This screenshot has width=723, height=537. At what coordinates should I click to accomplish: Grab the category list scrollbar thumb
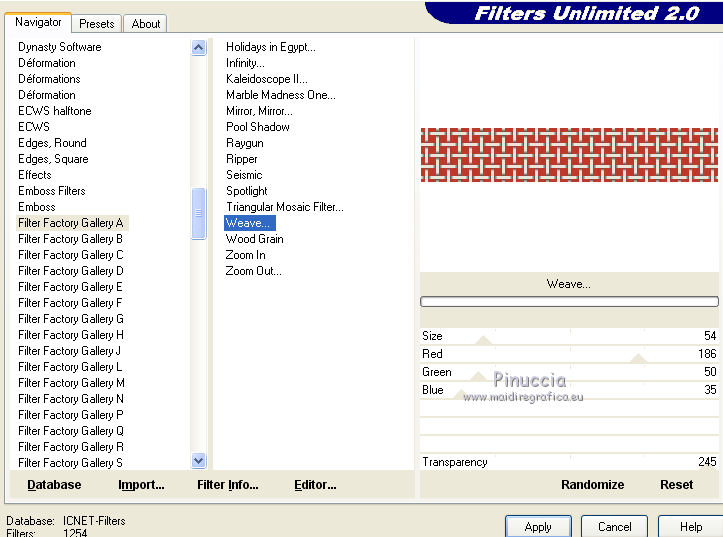199,213
